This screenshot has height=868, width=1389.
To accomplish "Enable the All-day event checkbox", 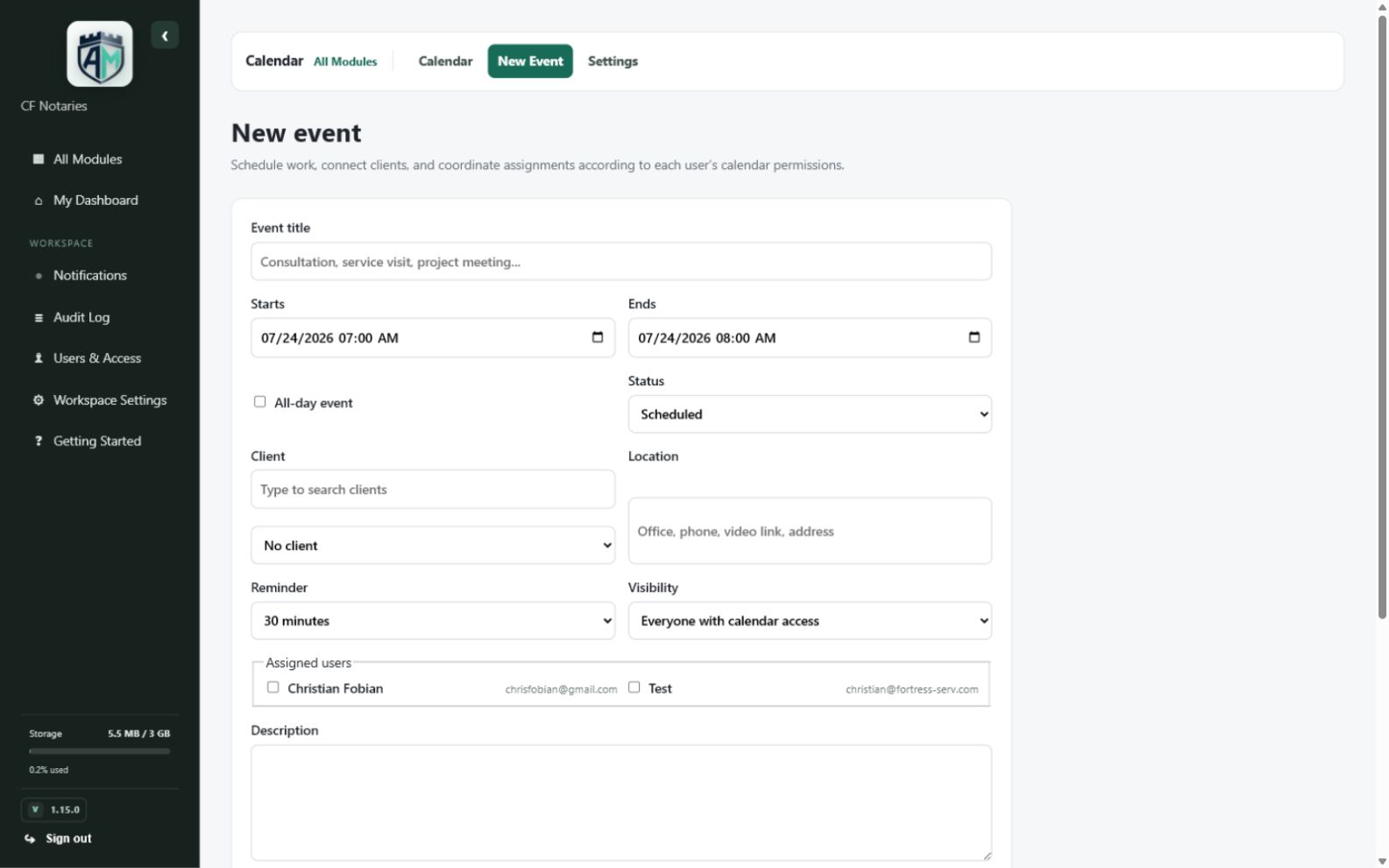I will click(x=259, y=402).
